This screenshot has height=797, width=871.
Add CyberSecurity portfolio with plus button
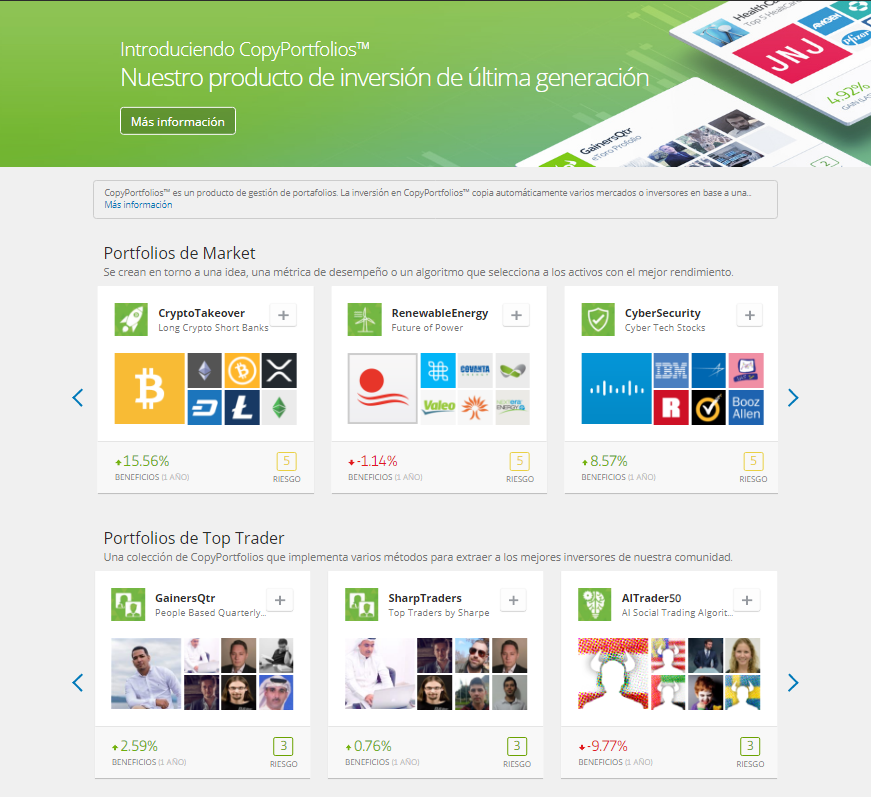(750, 315)
